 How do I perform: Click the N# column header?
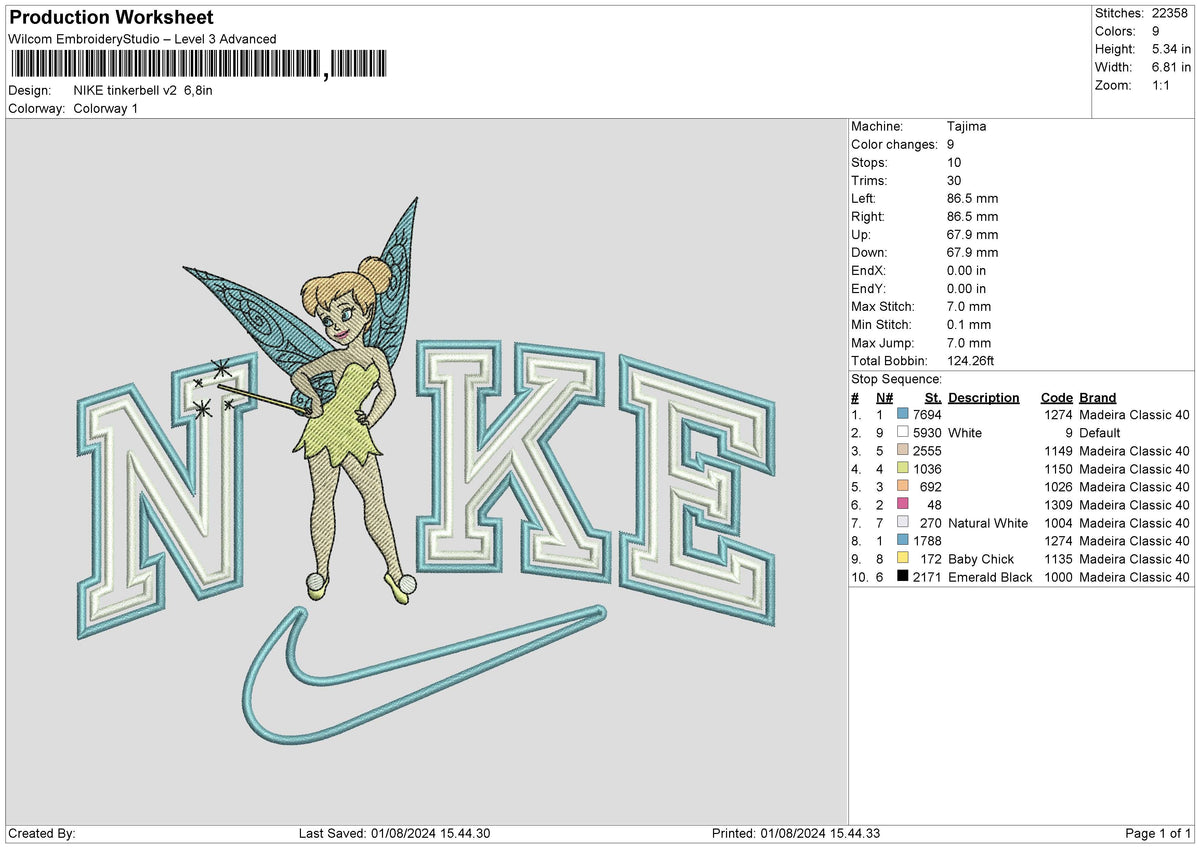pyautogui.click(x=885, y=398)
